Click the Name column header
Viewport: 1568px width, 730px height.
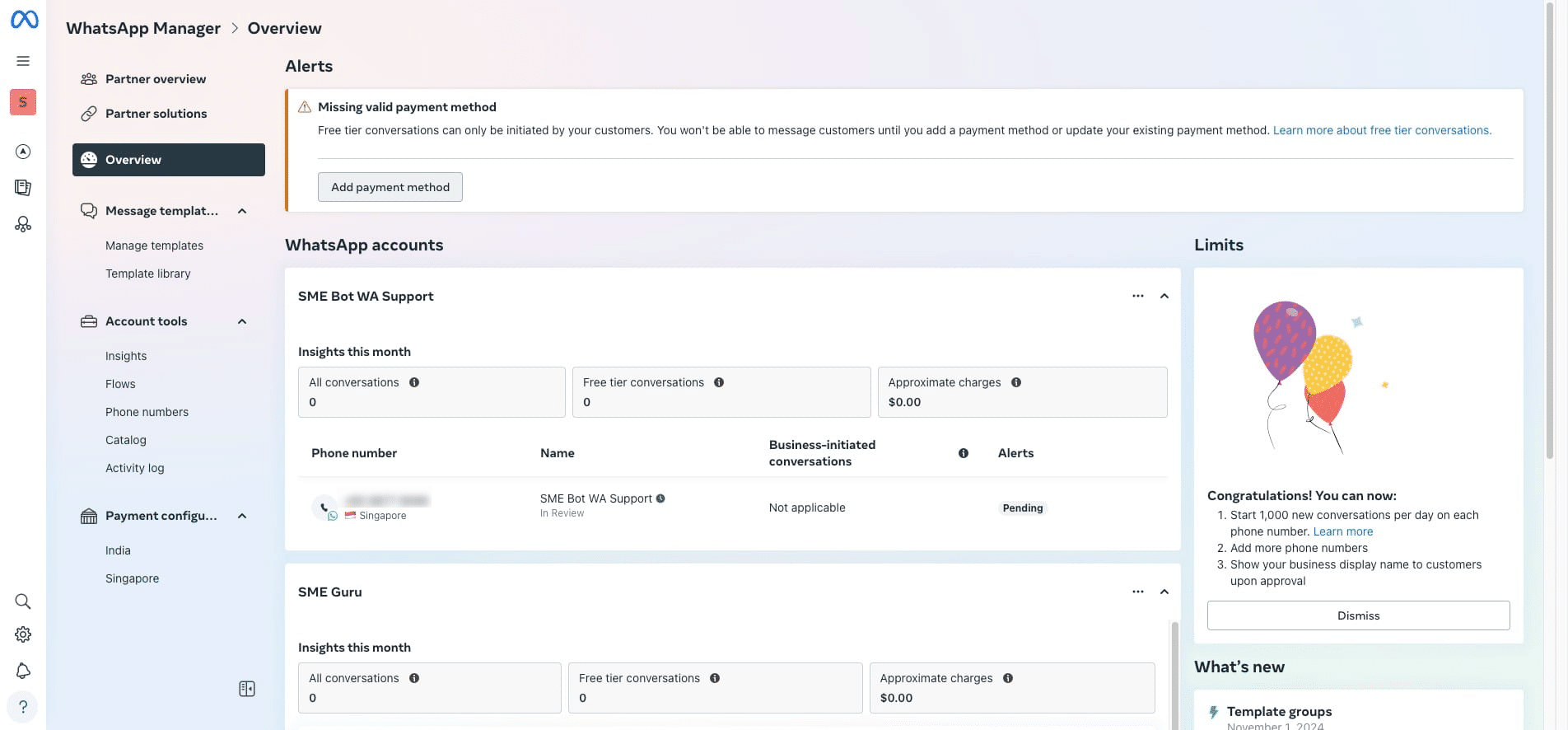point(558,453)
